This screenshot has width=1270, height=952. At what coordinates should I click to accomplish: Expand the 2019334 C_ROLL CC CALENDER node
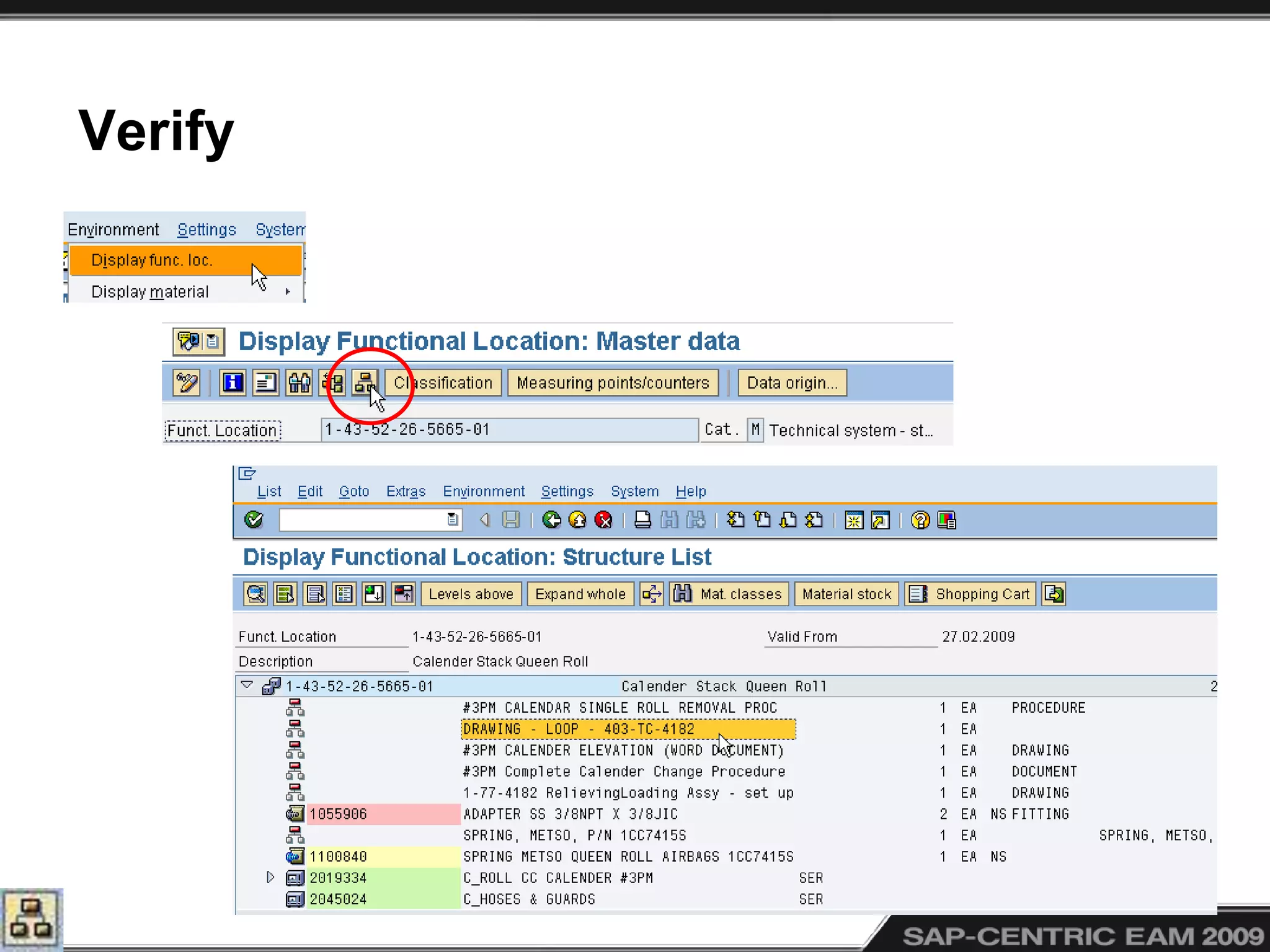[x=270, y=877]
